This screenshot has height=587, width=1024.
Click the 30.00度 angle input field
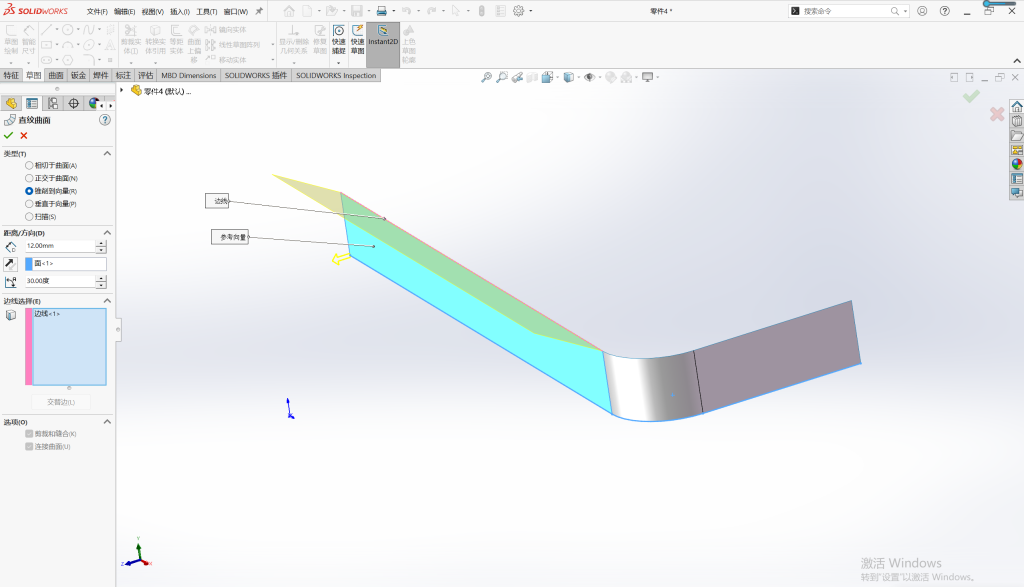pyautogui.click(x=60, y=281)
